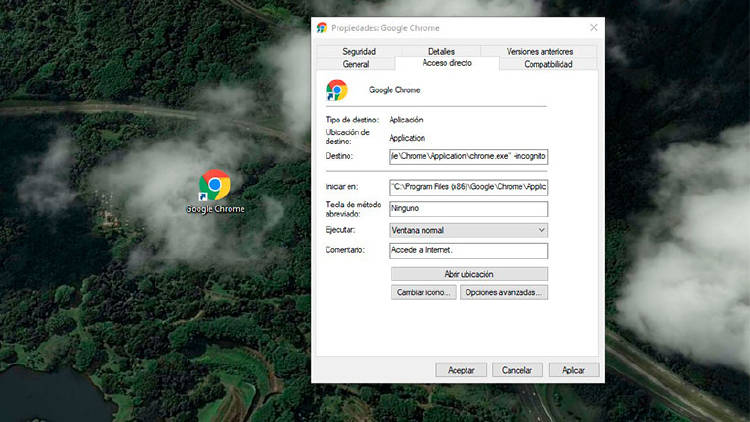Select the General tab
Image resolution: width=750 pixels, height=422 pixels.
(356, 64)
